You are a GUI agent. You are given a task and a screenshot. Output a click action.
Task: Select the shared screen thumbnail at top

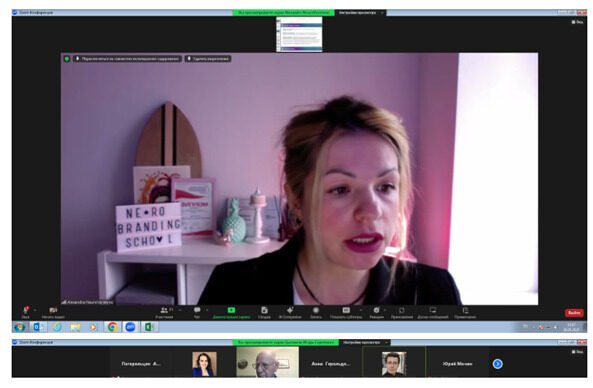point(299,34)
